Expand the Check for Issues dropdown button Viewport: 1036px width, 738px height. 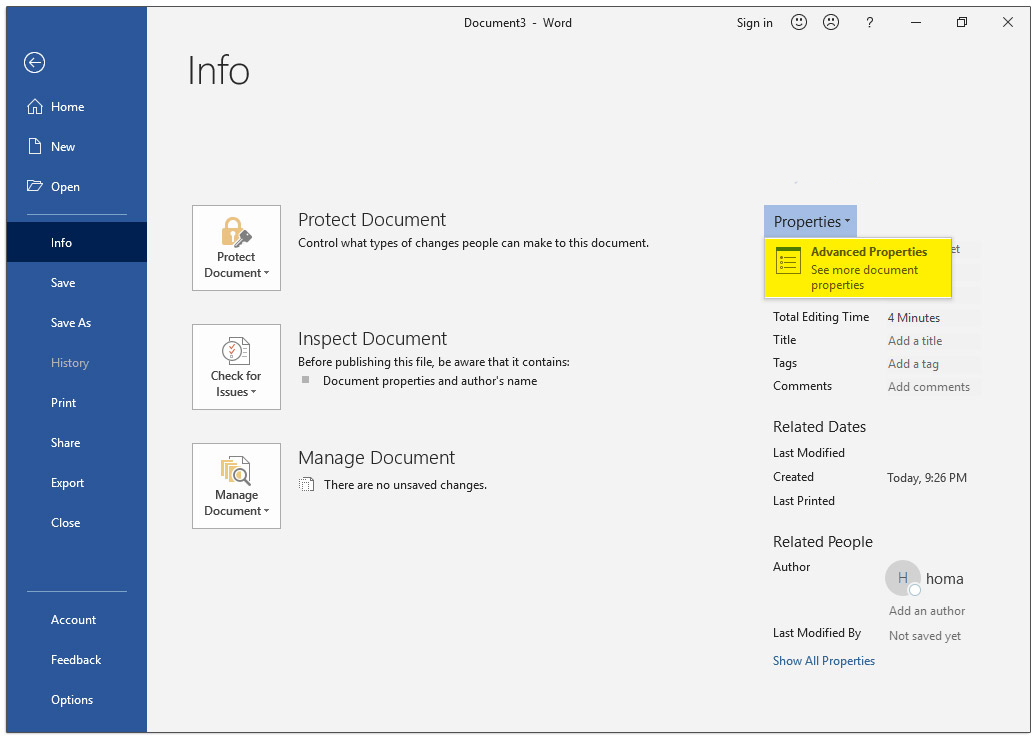[x=237, y=367]
